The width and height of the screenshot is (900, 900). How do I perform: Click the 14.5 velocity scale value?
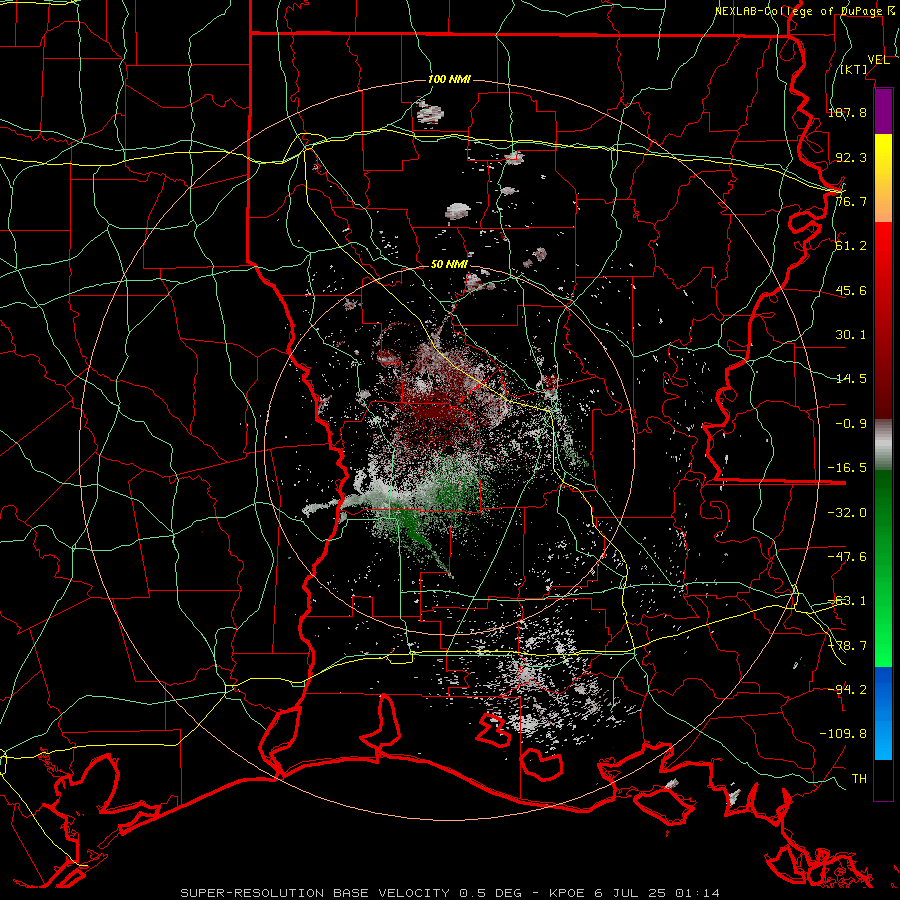(x=851, y=379)
